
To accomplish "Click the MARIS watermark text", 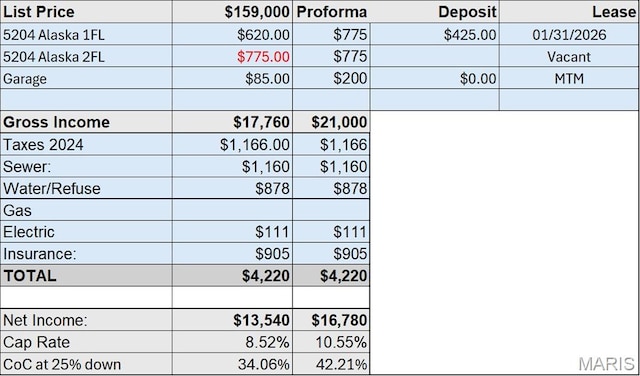I will 607,364.
